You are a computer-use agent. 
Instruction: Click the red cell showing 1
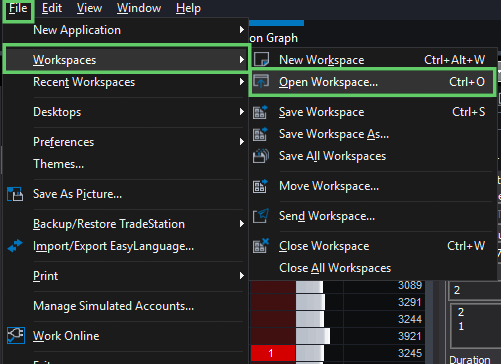pos(273,353)
